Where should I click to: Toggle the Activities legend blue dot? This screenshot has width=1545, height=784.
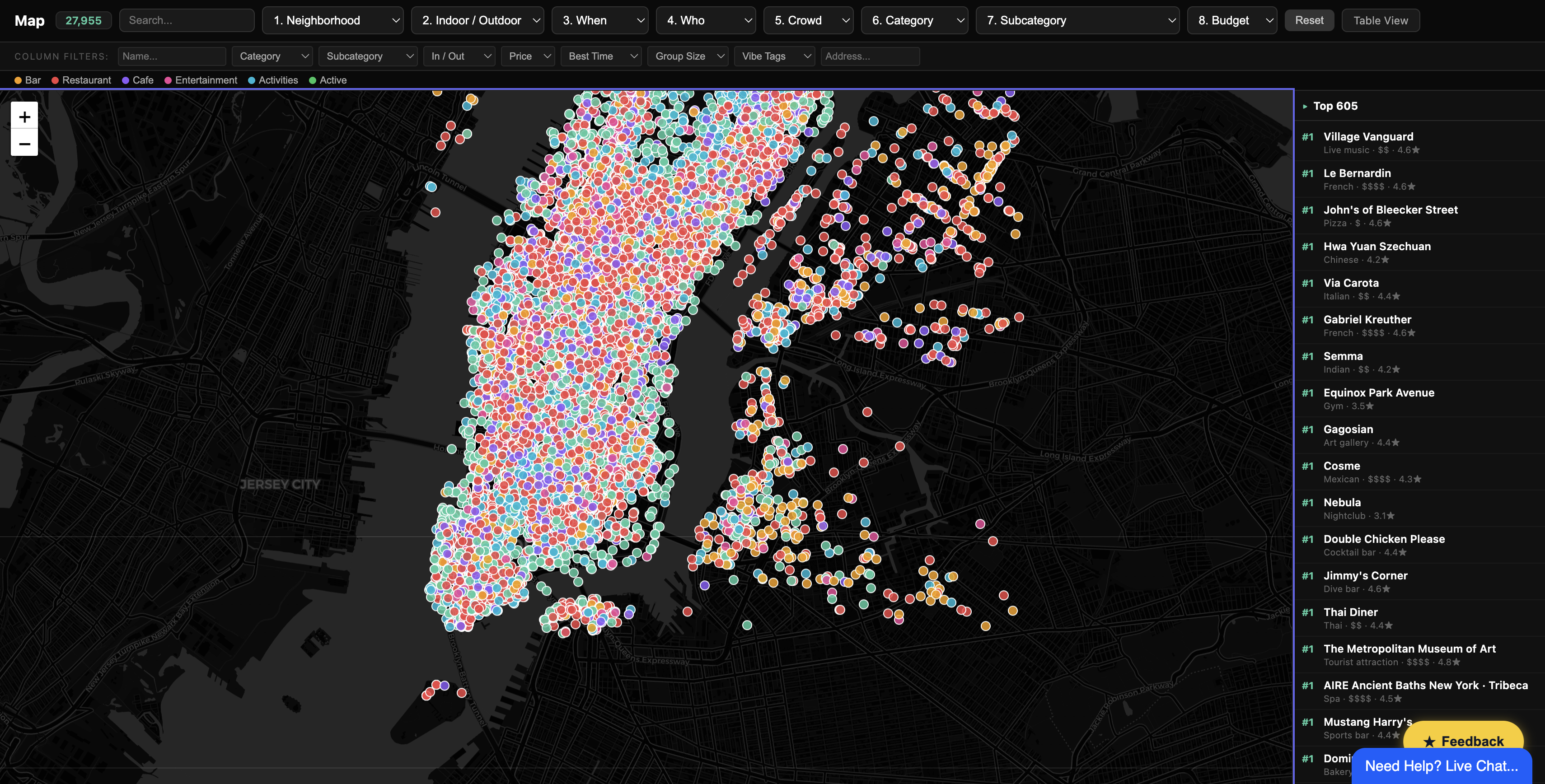pos(252,80)
